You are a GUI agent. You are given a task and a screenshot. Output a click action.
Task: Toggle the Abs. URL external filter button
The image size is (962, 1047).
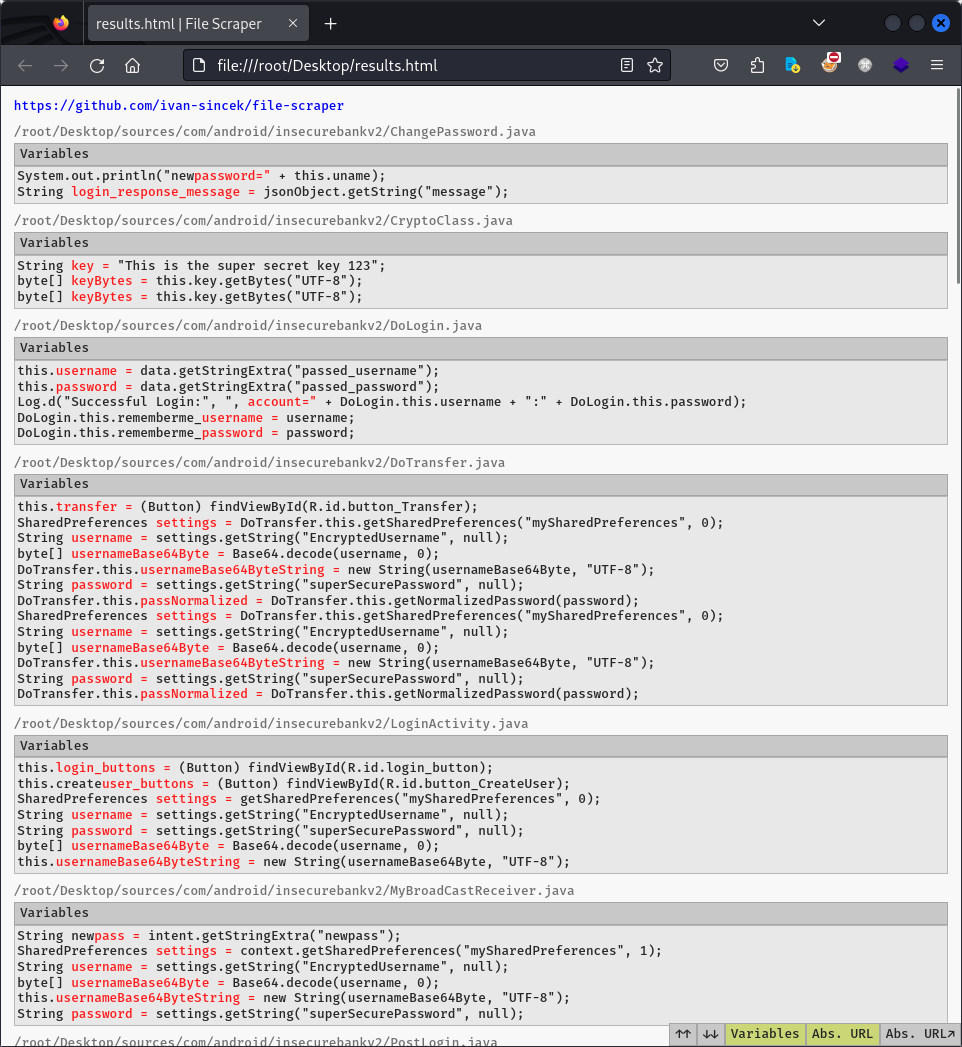click(x=917, y=1034)
